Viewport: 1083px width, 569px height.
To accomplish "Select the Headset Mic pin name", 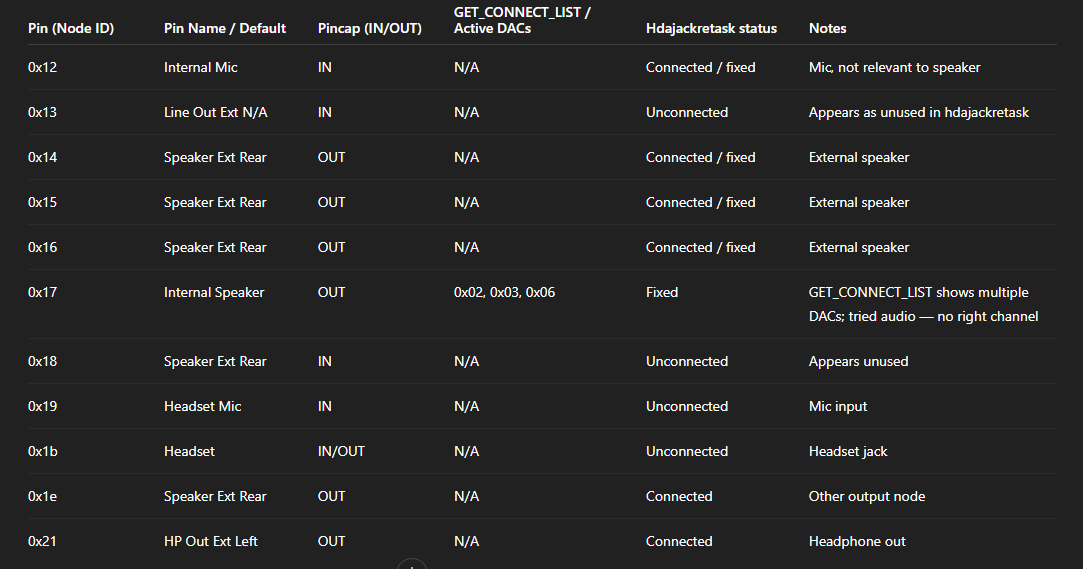I will (203, 406).
